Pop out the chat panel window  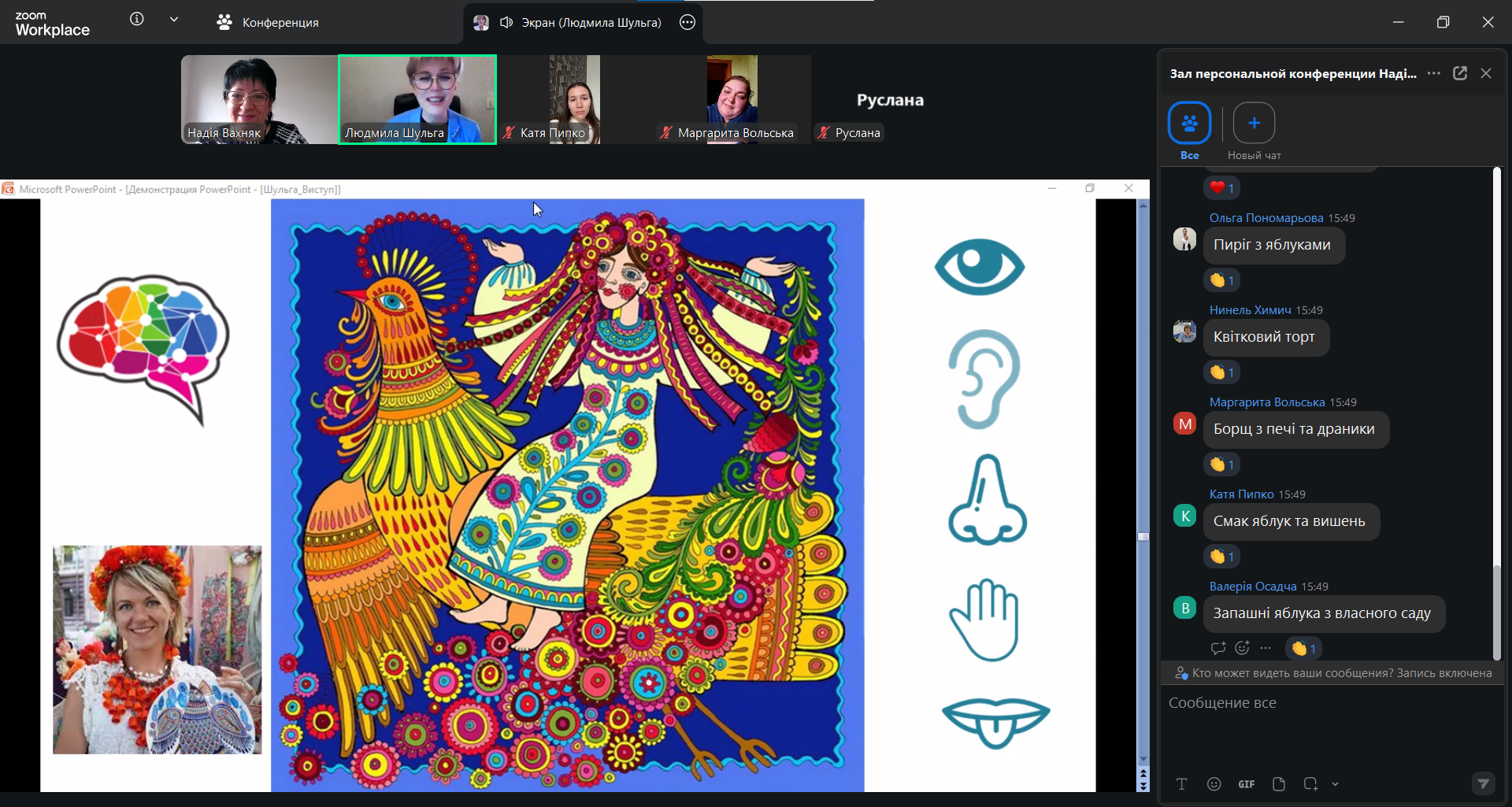coord(1459,73)
